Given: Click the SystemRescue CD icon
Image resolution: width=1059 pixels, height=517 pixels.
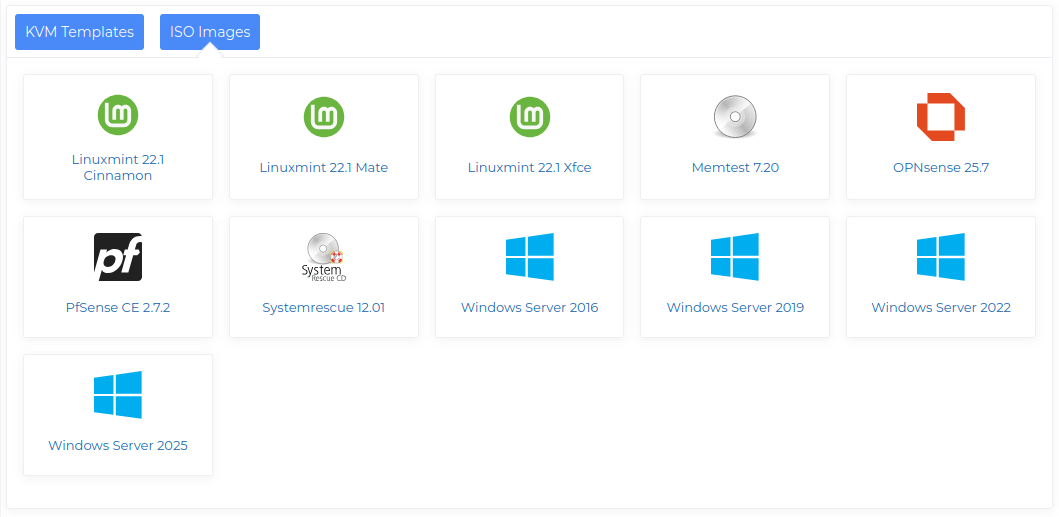Looking at the screenshot, I should 324,257.
